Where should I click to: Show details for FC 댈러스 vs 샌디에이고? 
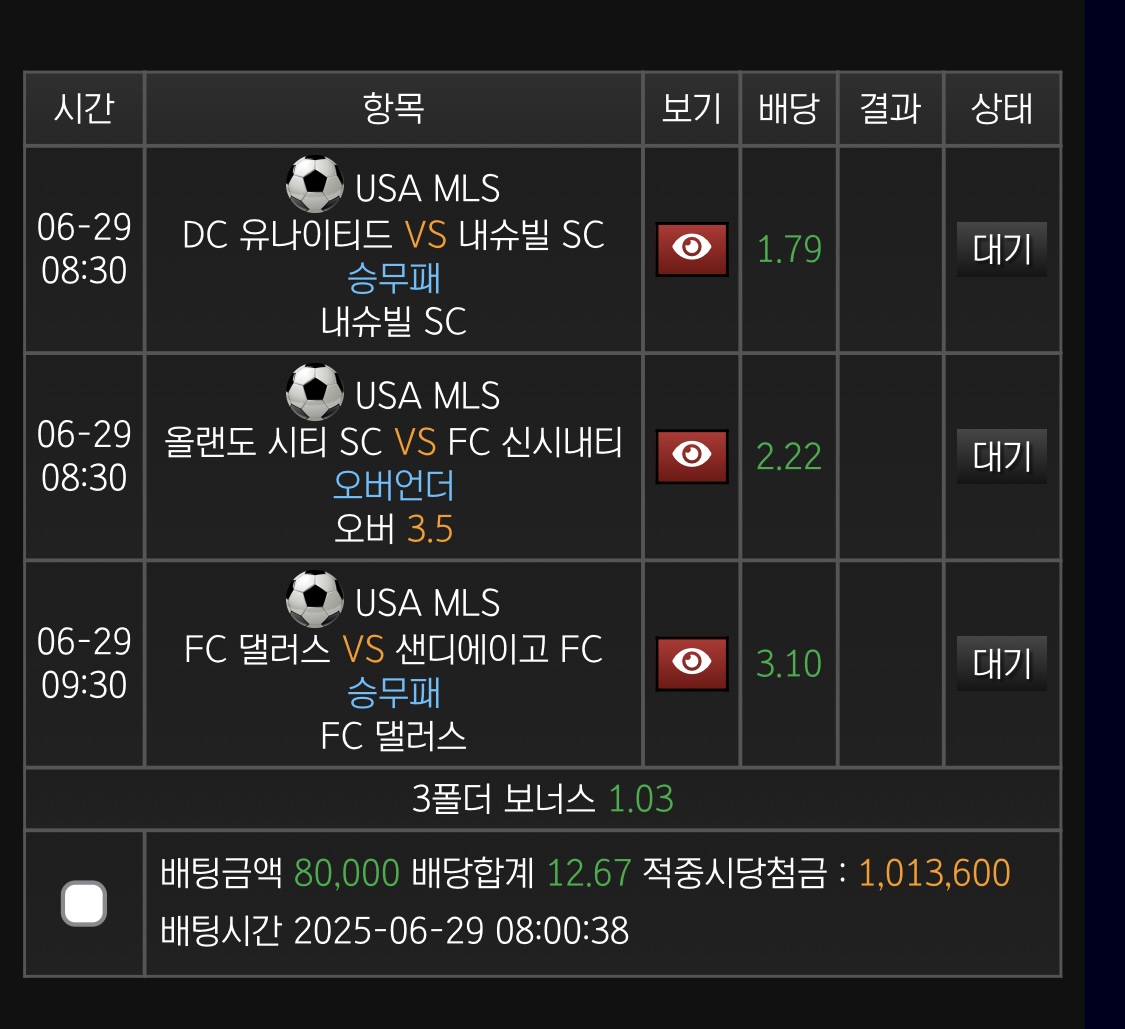coord(692,664)
